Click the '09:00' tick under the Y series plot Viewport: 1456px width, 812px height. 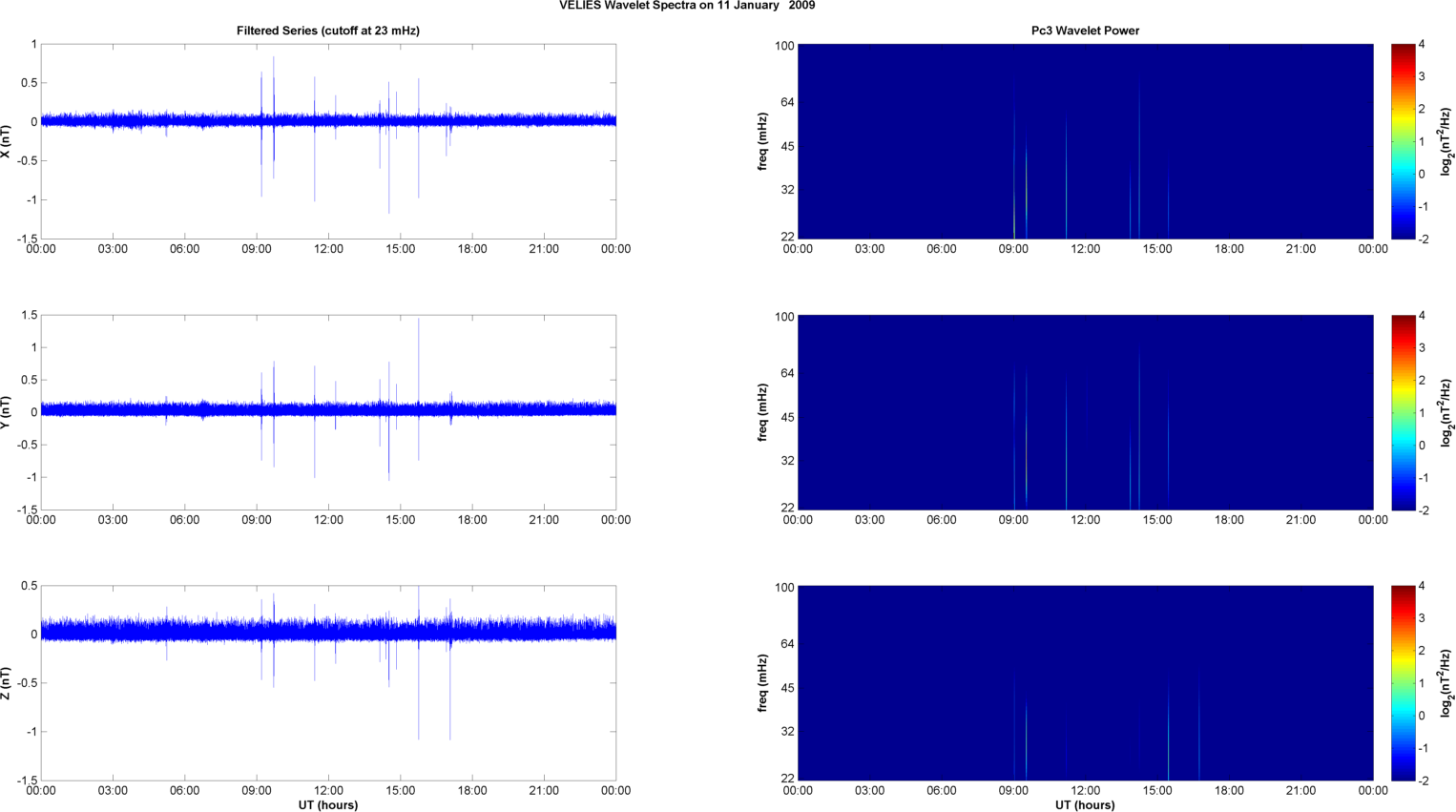(x=257, y=520)
